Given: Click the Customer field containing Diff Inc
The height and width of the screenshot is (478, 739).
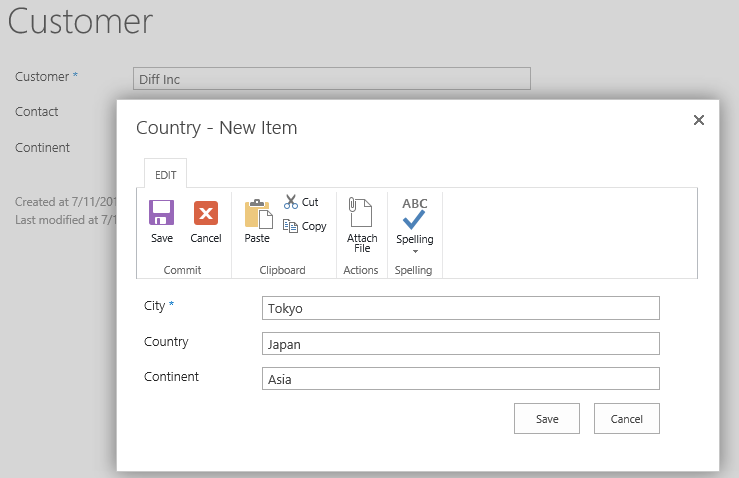Looking at the screenshot, I should (332, 79).
